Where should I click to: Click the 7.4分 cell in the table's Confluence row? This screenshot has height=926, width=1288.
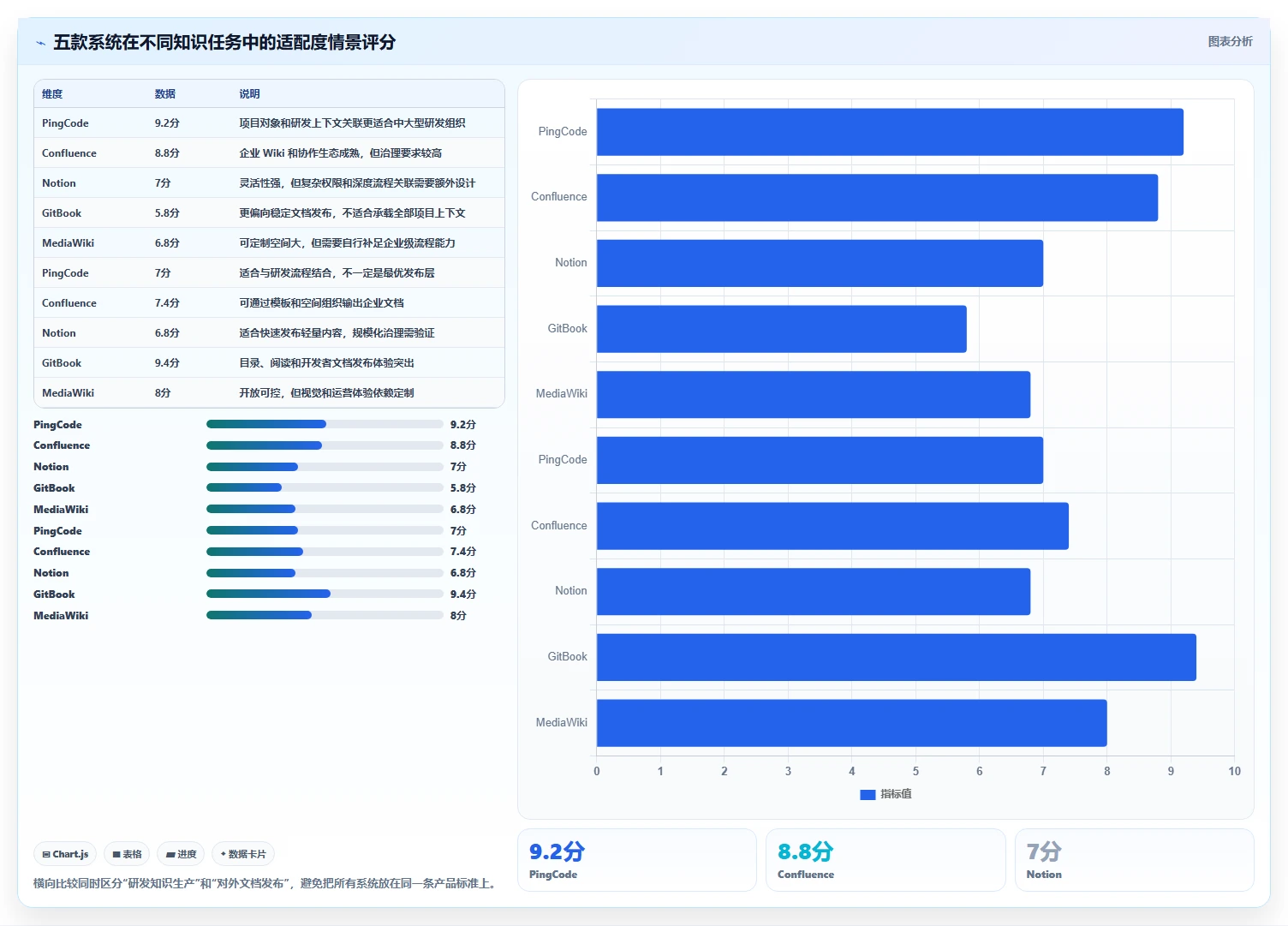[x=167, y=303]
